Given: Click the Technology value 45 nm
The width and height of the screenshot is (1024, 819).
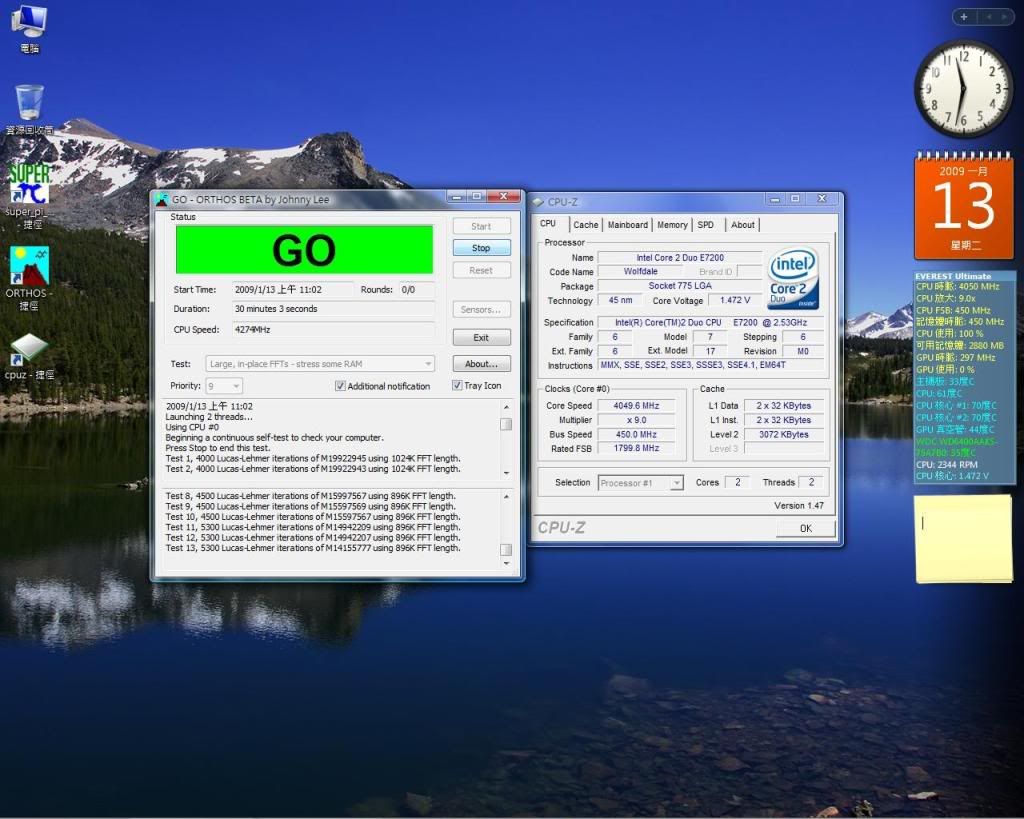Looking at the screenshot, I should pyautogui.click(x=620, y=300).
